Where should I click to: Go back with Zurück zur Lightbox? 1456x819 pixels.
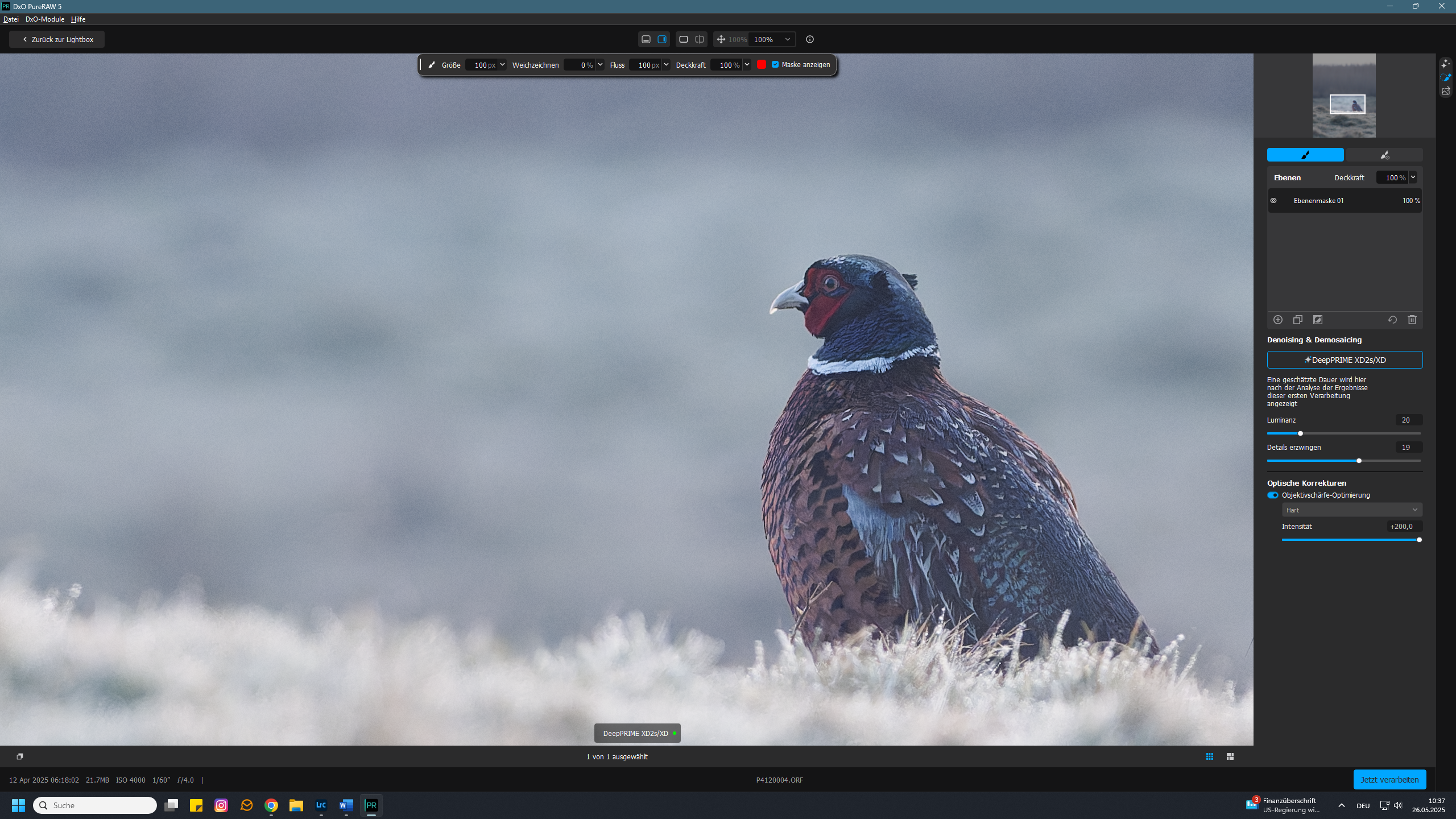[57, 39]
